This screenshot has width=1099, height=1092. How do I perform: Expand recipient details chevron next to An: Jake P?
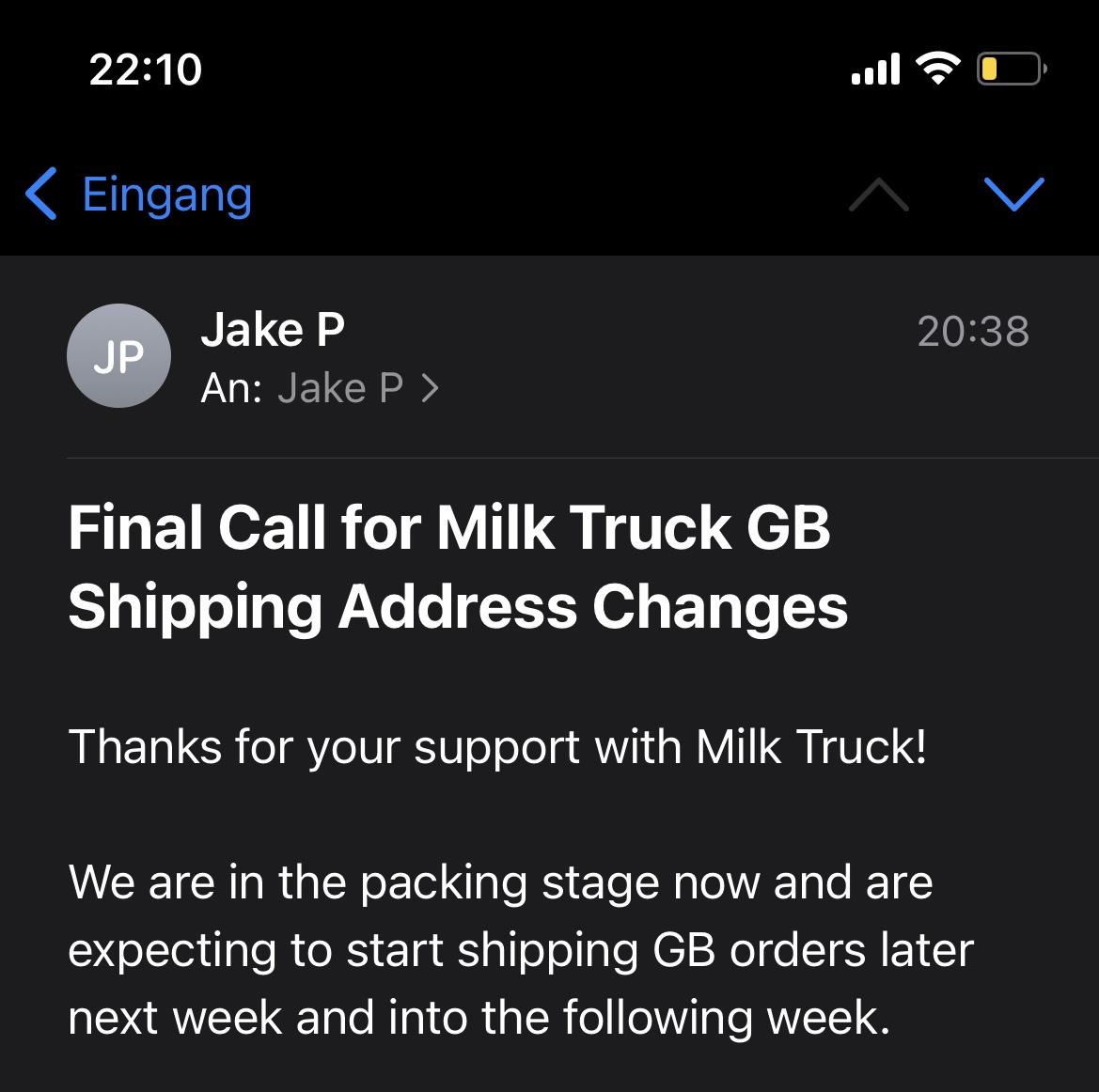pos(431,388)
